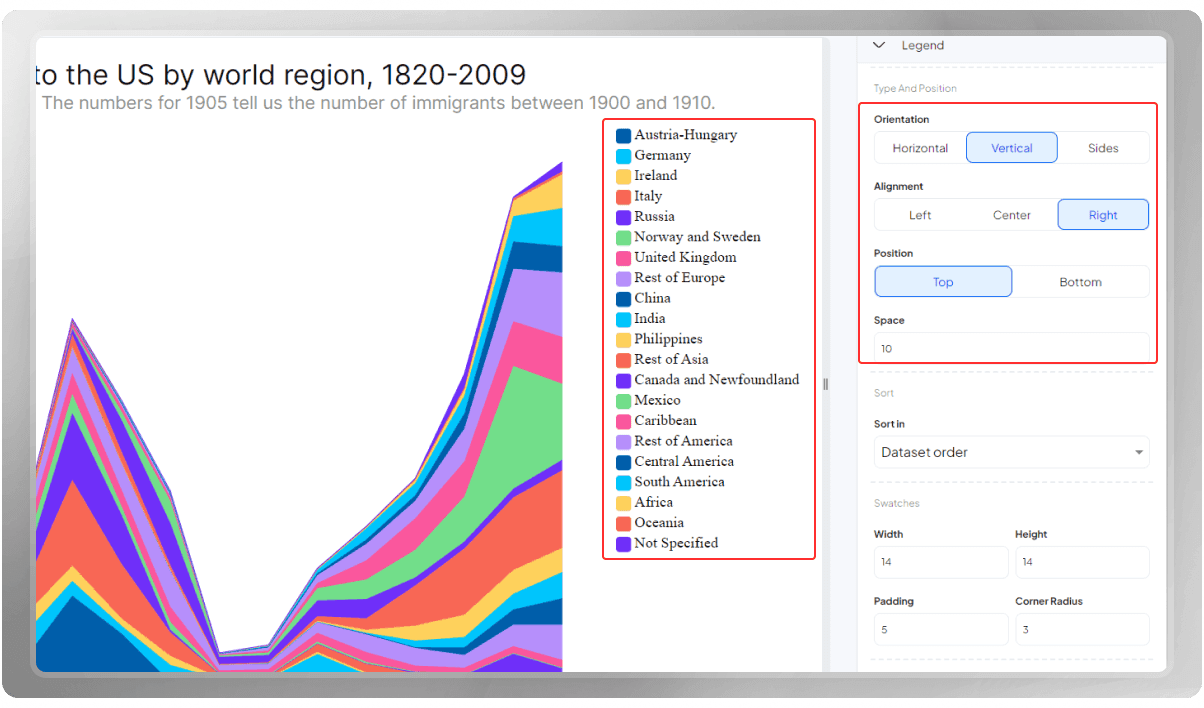Collapse the Legend section chevron
The width and height of the screenshot is (1204, 708).
[x=879, y=45]
